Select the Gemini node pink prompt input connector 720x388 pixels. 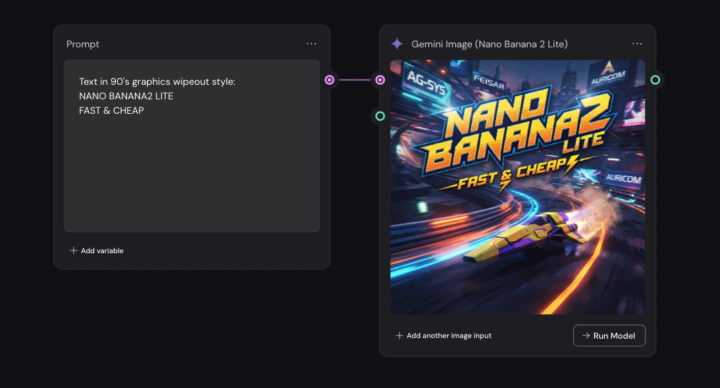[380, 80]
